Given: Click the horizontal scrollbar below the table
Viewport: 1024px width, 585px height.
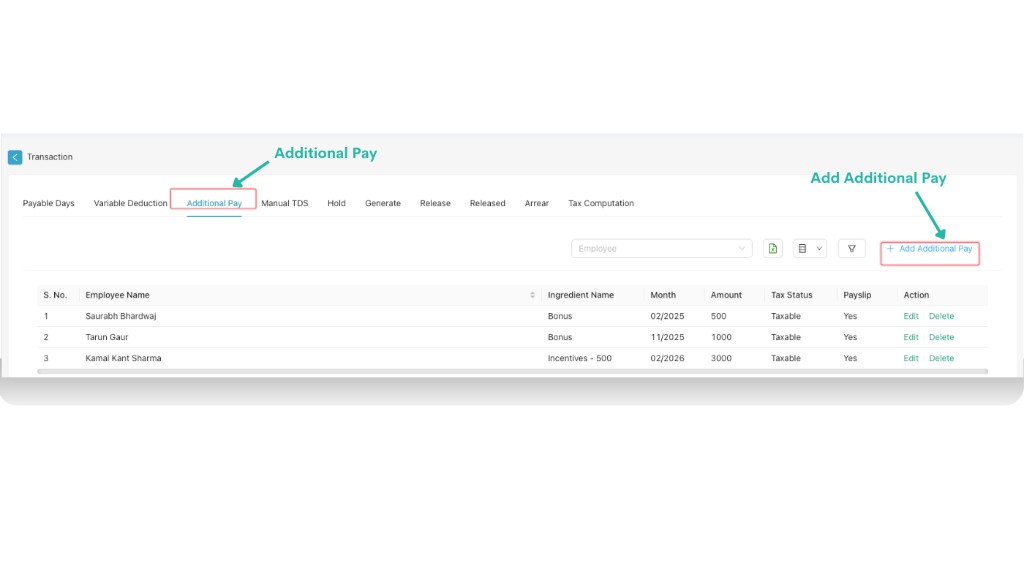Looking at the screenshot, I should coord(512,372).
